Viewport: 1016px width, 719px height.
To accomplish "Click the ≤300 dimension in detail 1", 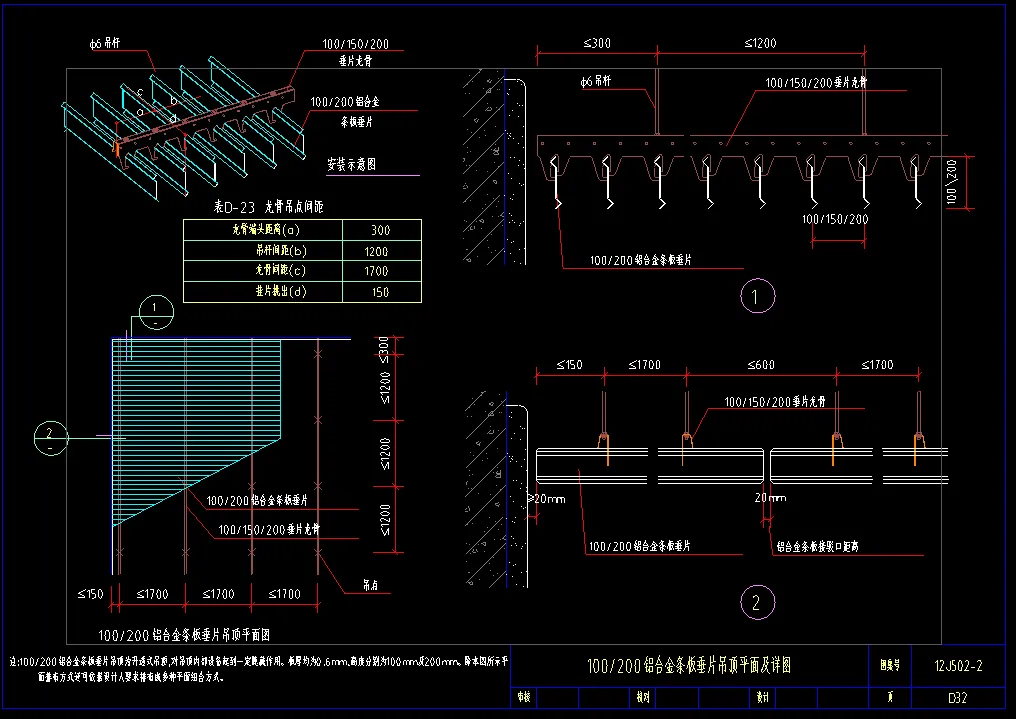I will 596,43.
